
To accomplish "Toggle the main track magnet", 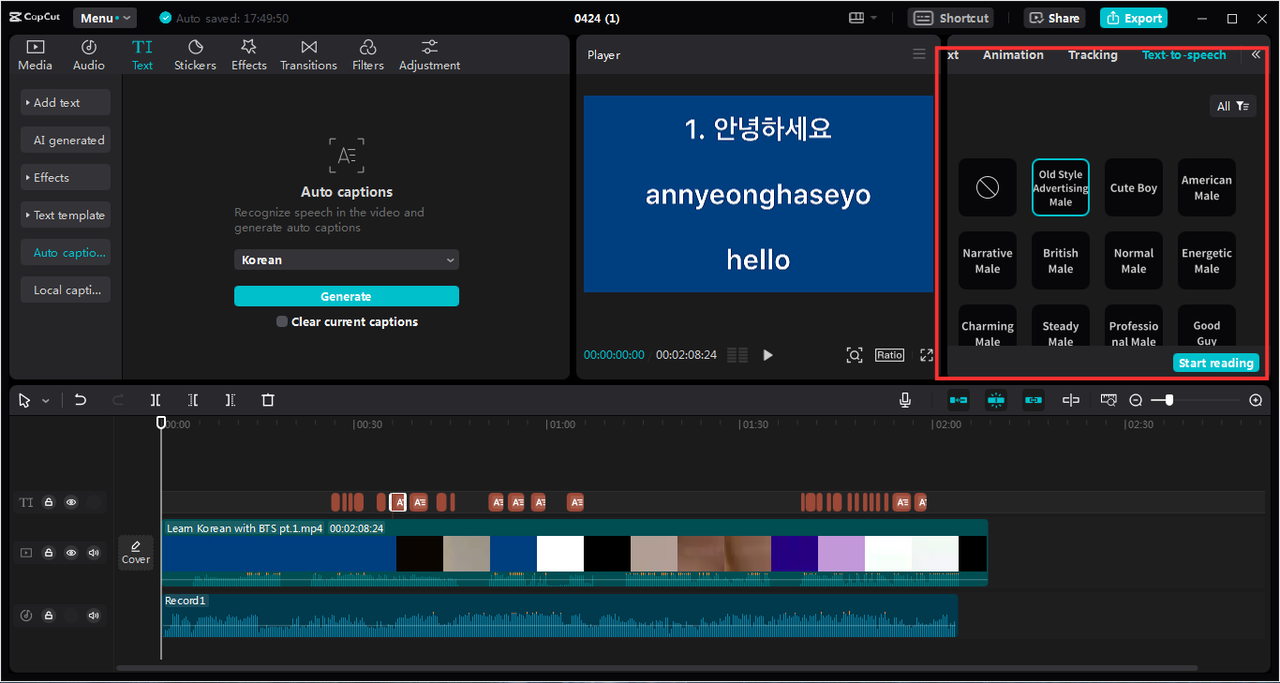I will pyautogui.click(x=958, y=400).
